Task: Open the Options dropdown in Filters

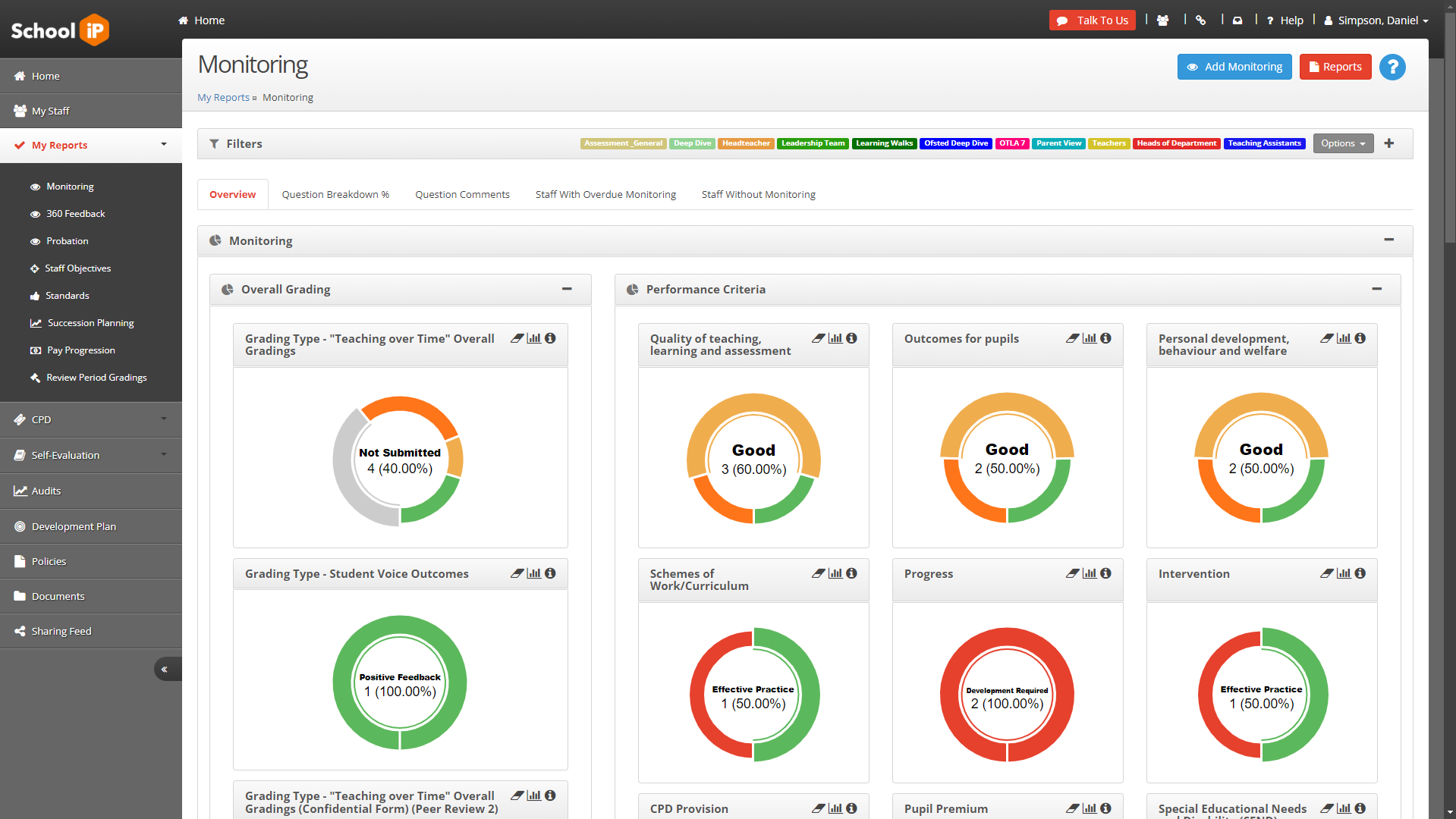Action: pyautogui.click(x=1343, y=143)
